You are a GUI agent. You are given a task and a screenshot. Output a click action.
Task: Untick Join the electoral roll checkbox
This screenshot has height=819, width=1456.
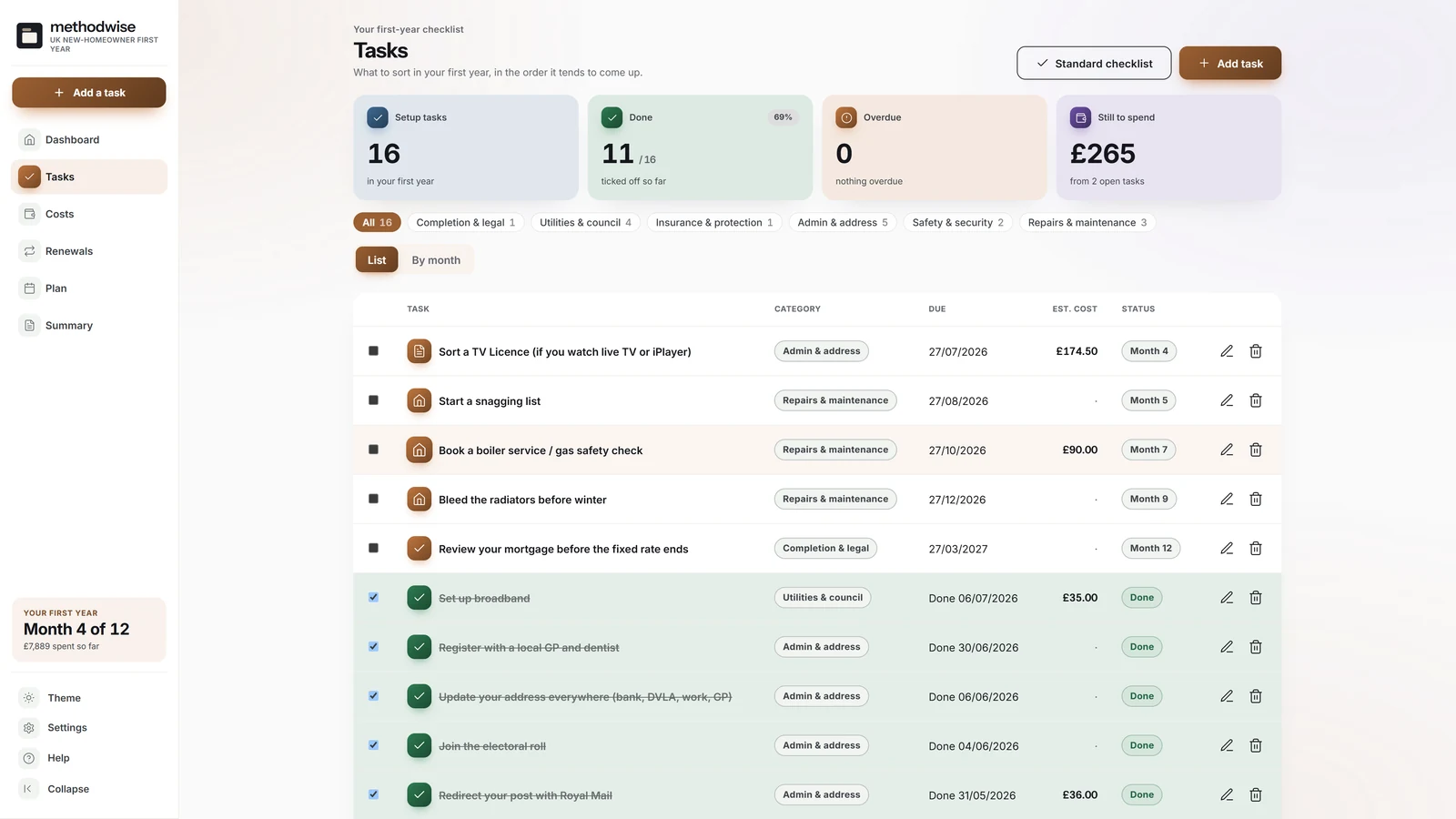coord(373,744)
